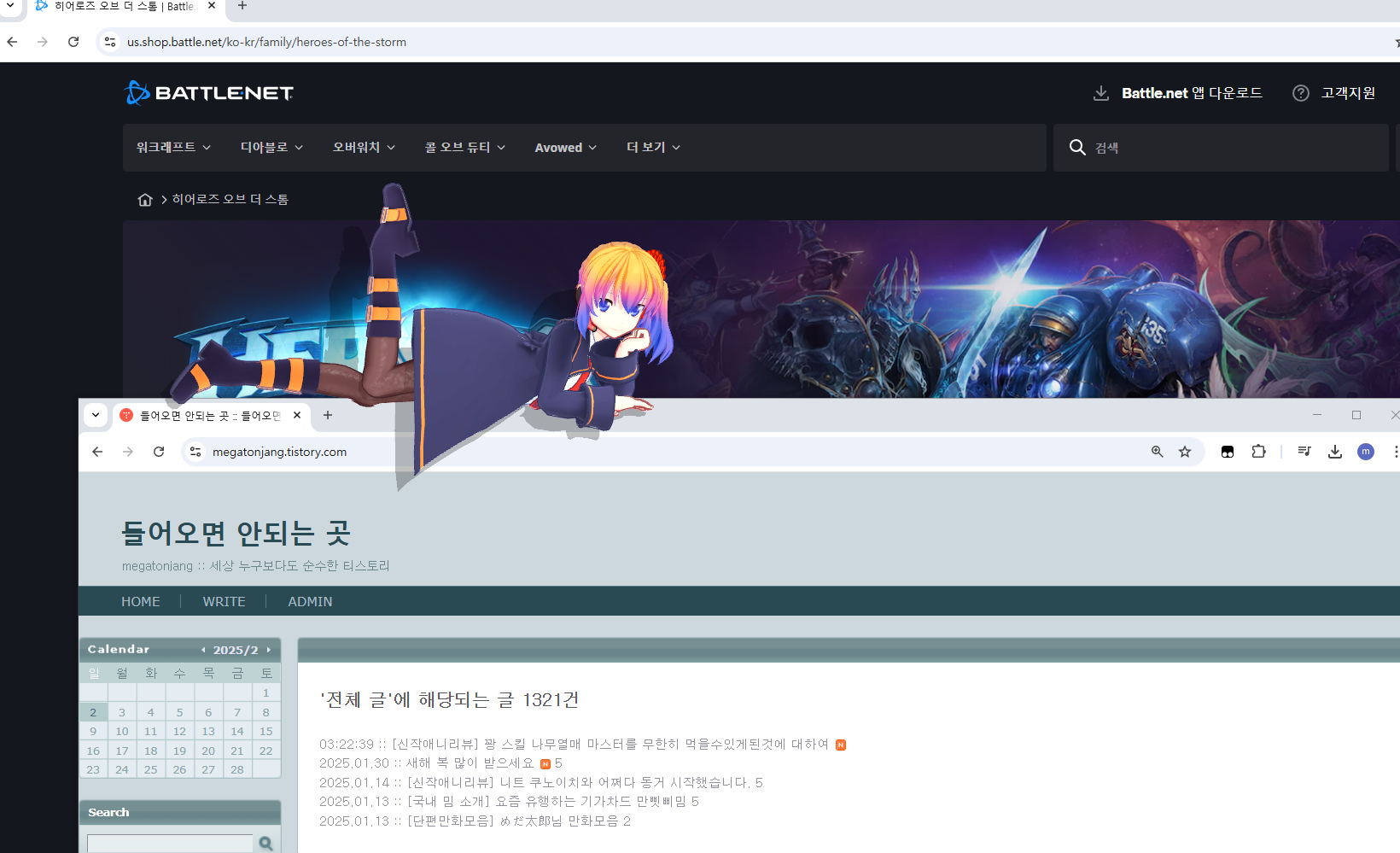Image resolution: width=1400 pixels, height=853 pixels.
Task: Select calendar date 14
Action: [x=237, y=732]
